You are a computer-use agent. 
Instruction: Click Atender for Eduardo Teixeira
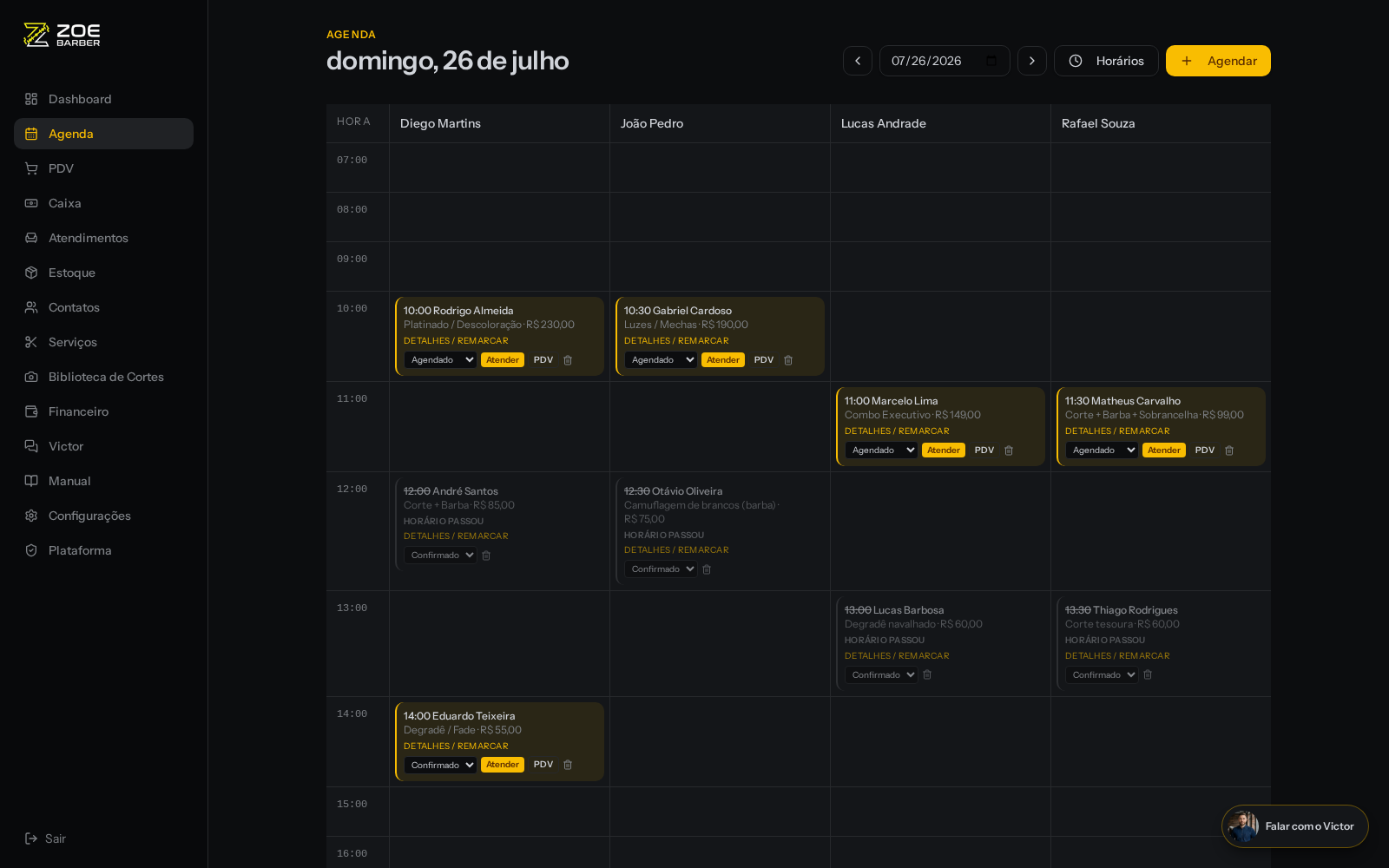click(503, 765)
